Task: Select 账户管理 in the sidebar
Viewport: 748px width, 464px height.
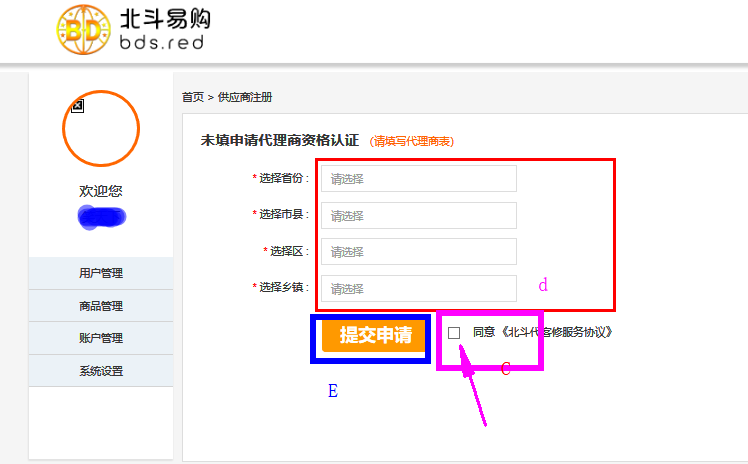Action: [x=101, y=338]
